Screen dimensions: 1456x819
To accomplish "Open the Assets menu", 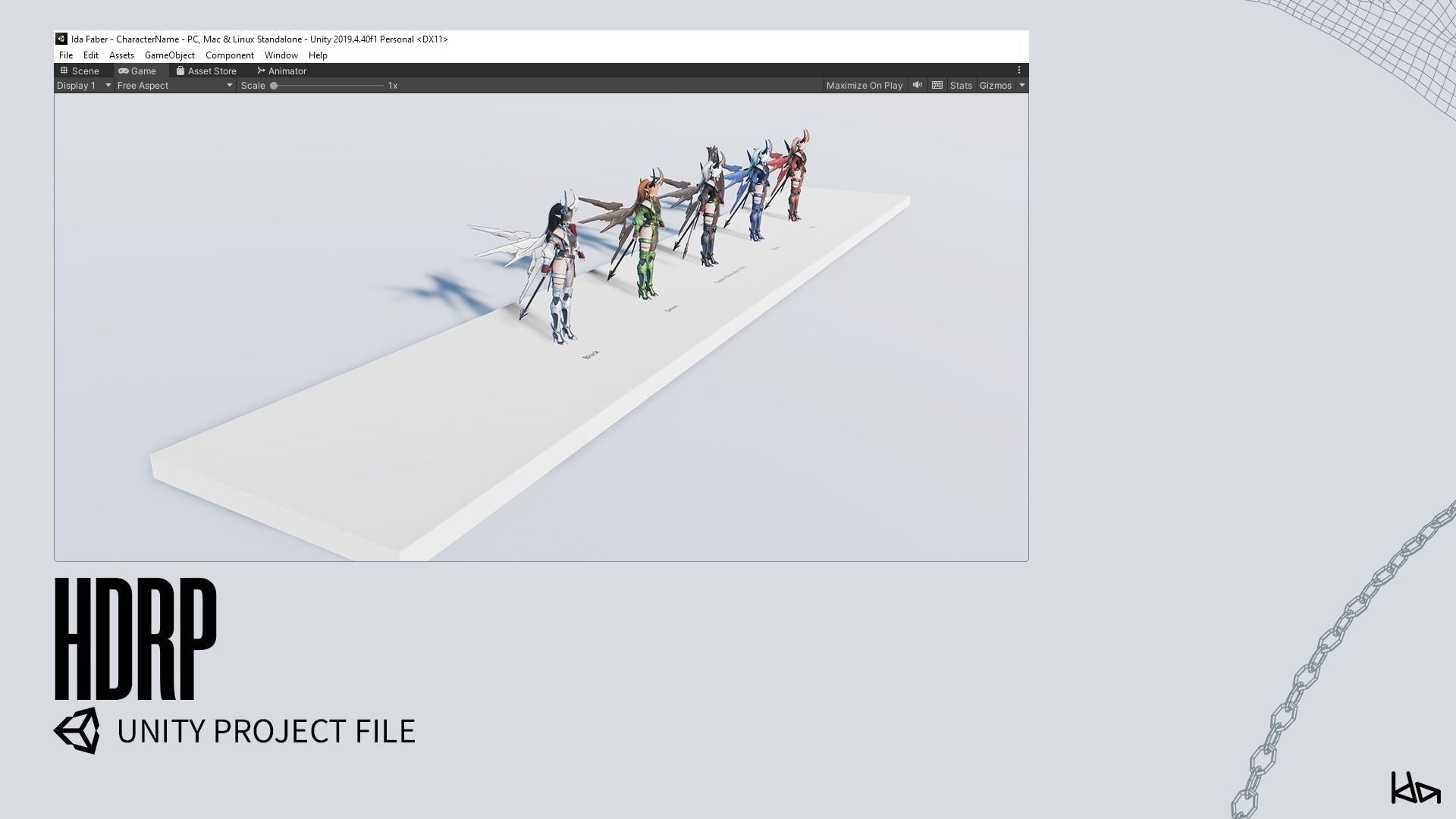I will (x=121, y=55).
